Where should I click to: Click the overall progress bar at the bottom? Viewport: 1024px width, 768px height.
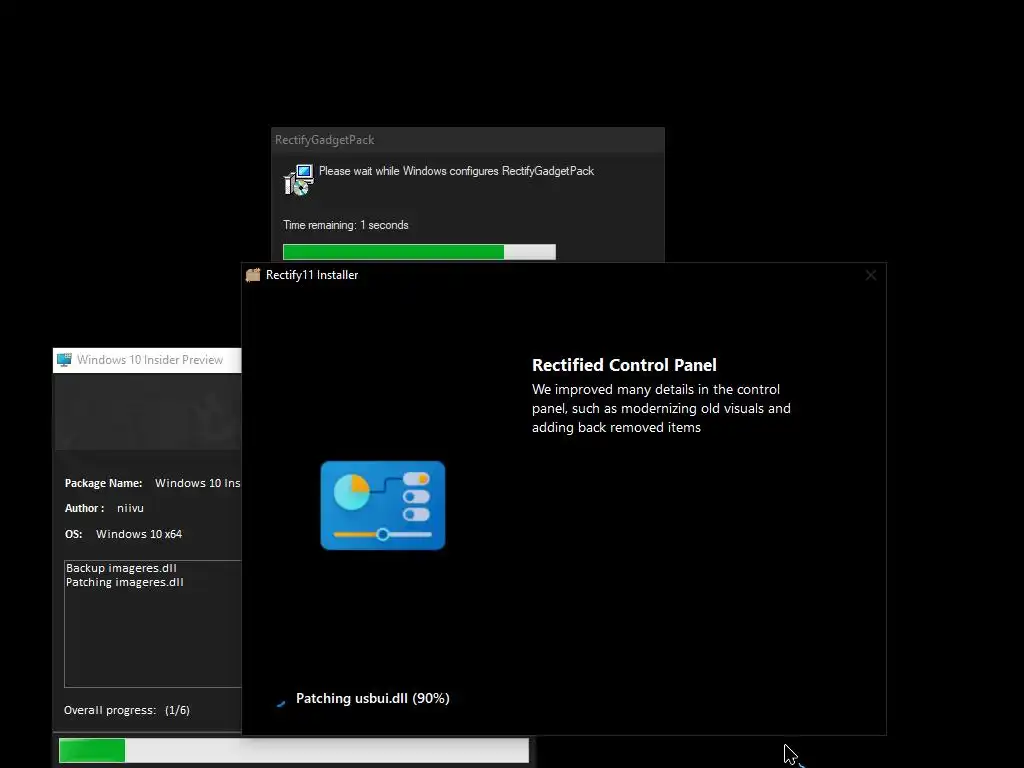click(294, 750)
